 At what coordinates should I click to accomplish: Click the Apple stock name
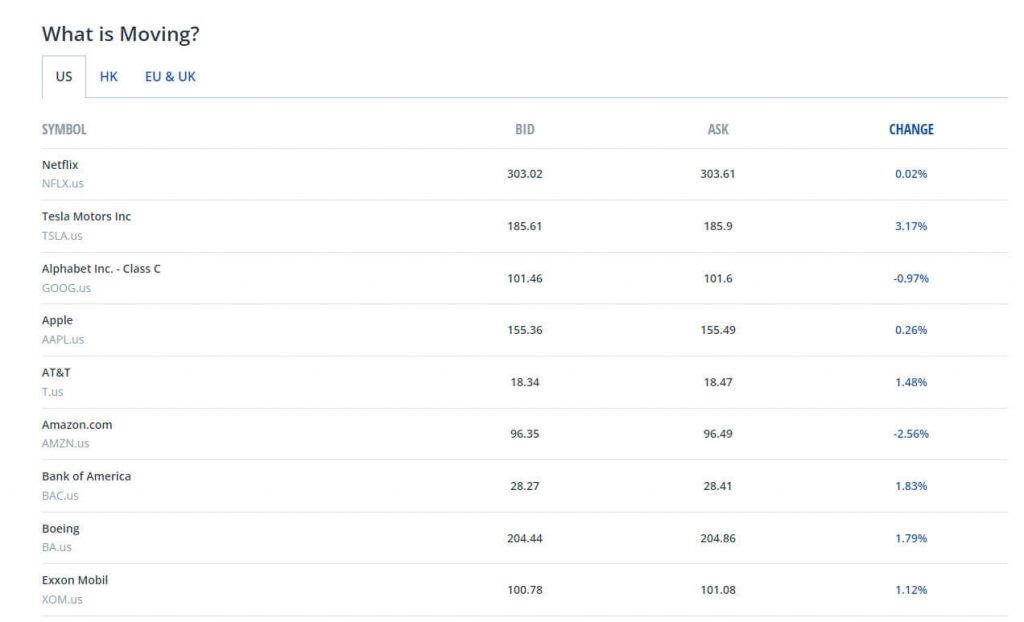click(x=57, y=321)
